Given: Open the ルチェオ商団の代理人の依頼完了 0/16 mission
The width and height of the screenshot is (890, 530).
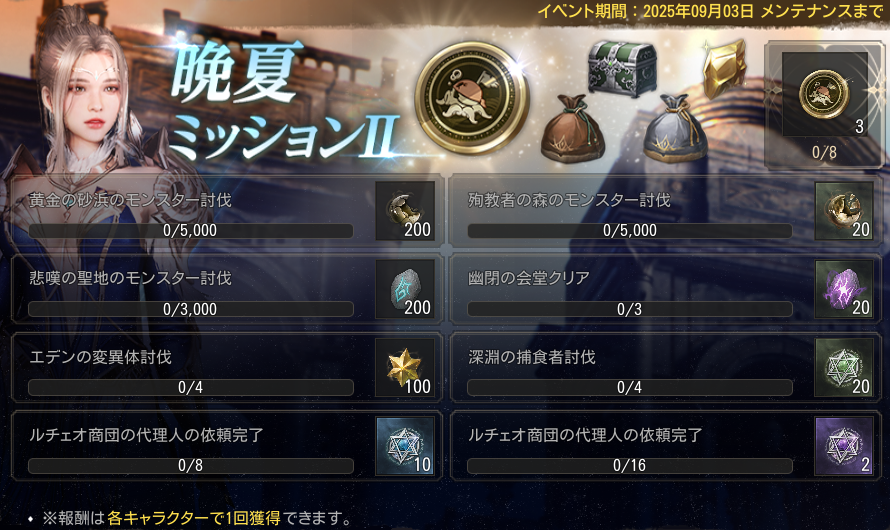Looking at the screenshot, I should (666, 446).
